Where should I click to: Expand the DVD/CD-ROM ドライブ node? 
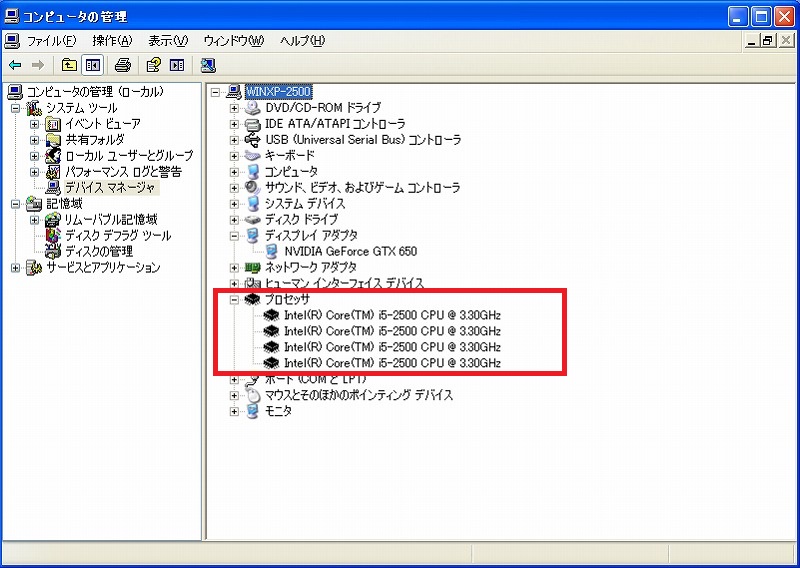[x=234, y=108]
